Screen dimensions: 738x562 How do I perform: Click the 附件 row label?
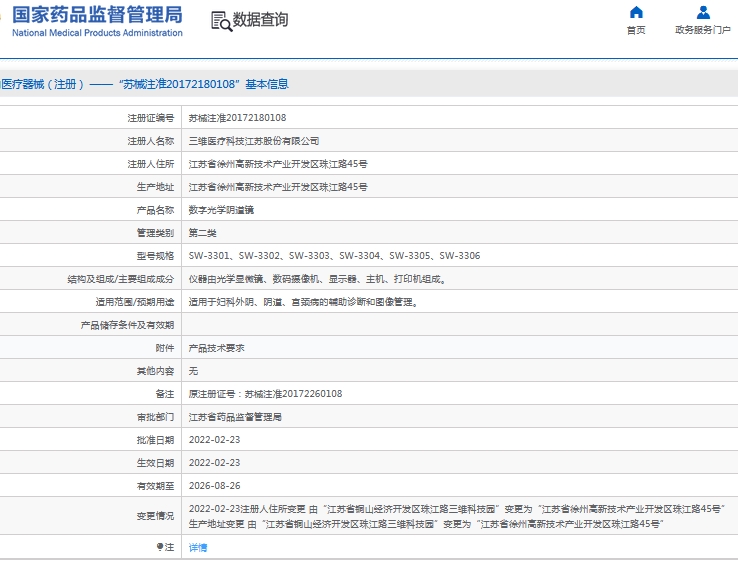click(165, 348)
